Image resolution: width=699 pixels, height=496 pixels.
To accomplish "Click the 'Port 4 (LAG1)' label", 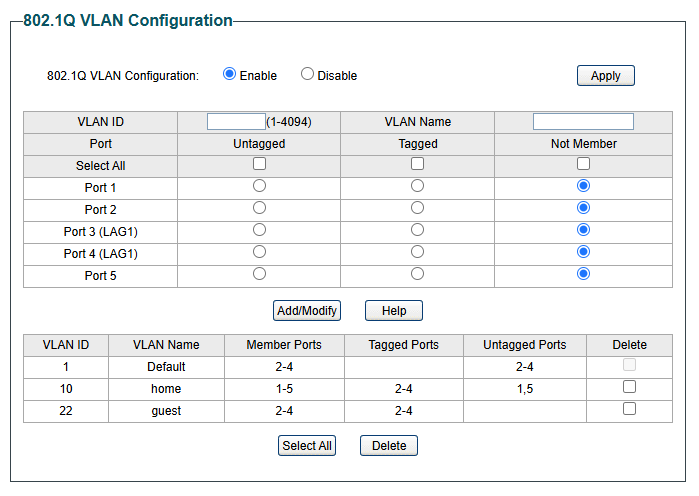I will [x=100, y=254].
